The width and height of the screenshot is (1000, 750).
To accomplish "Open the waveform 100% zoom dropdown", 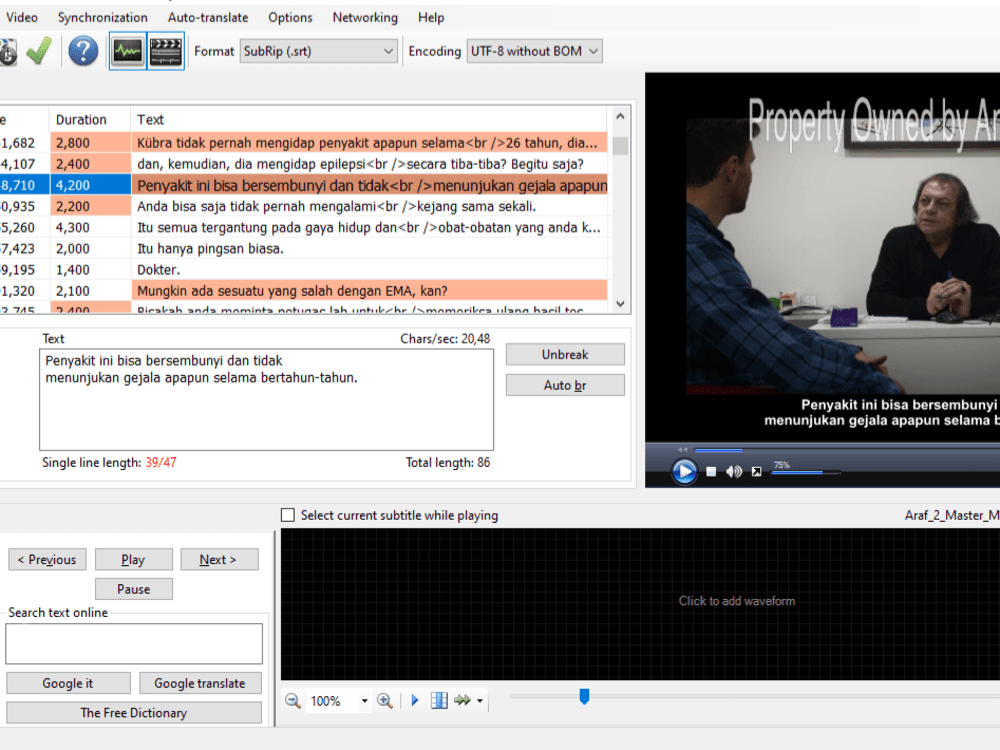I will point(364,701).
